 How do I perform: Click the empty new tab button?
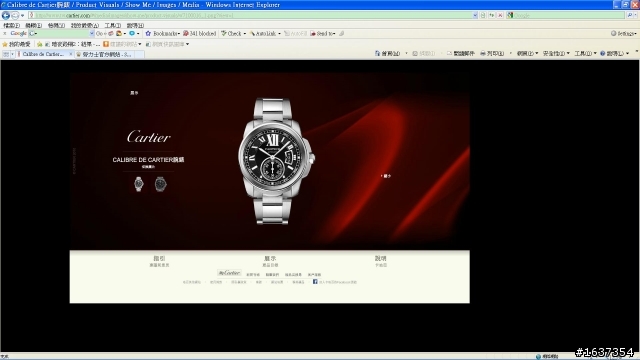coord(140,54)
